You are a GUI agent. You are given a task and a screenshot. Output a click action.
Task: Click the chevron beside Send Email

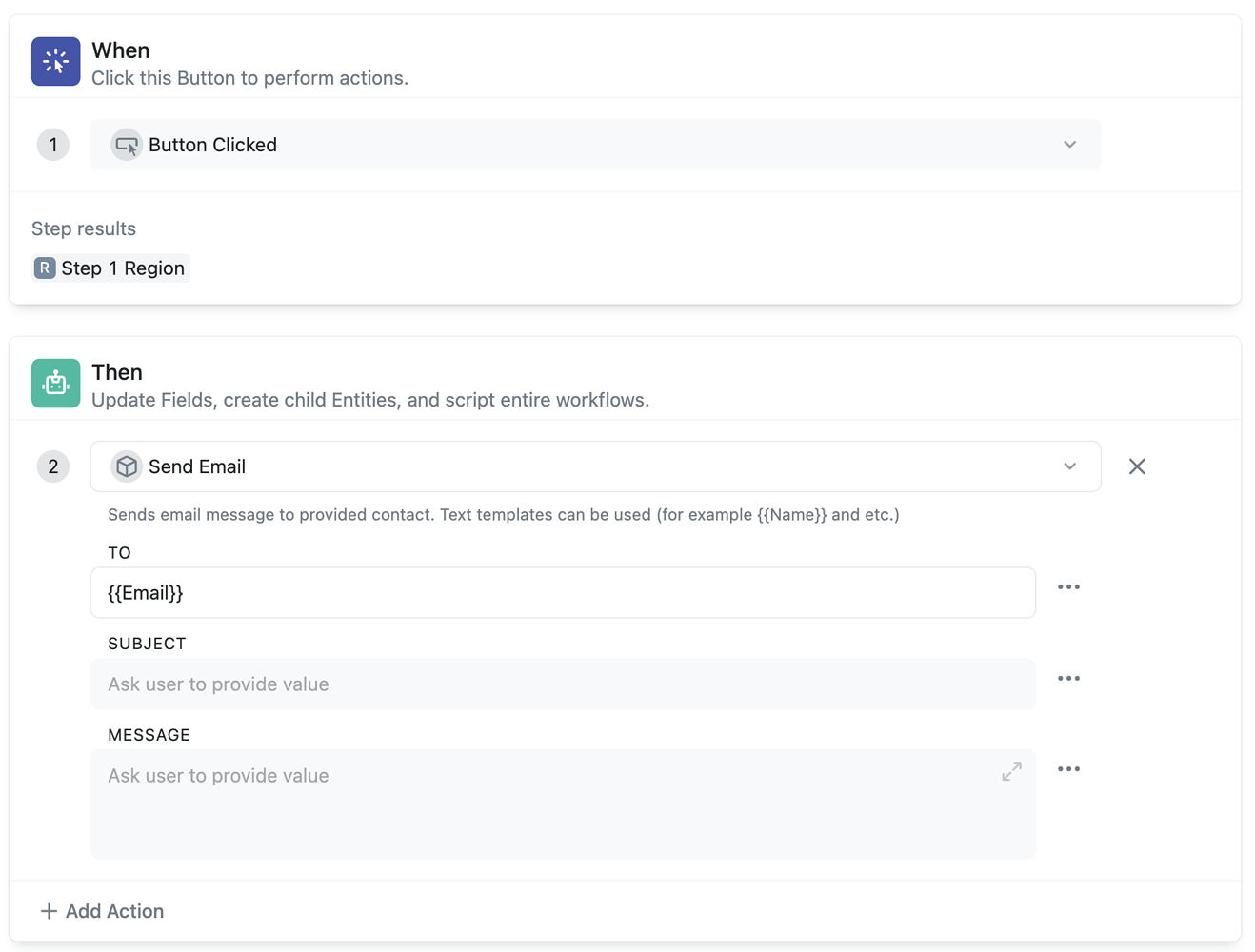[1070, 466]
